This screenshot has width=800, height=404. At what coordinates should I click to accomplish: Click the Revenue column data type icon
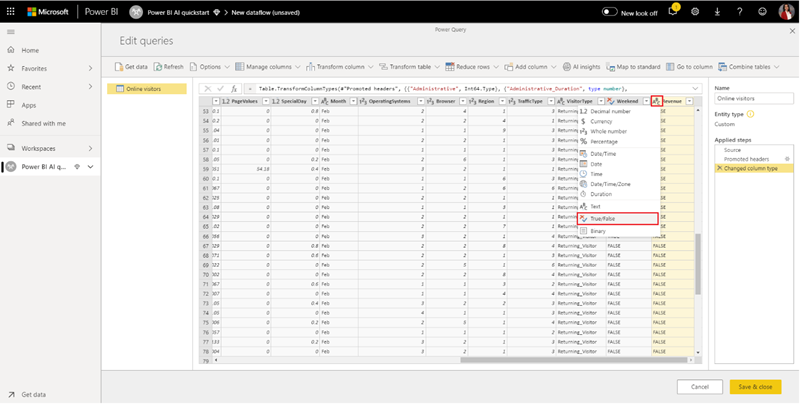pyautogui.click(x=656, y=101)
